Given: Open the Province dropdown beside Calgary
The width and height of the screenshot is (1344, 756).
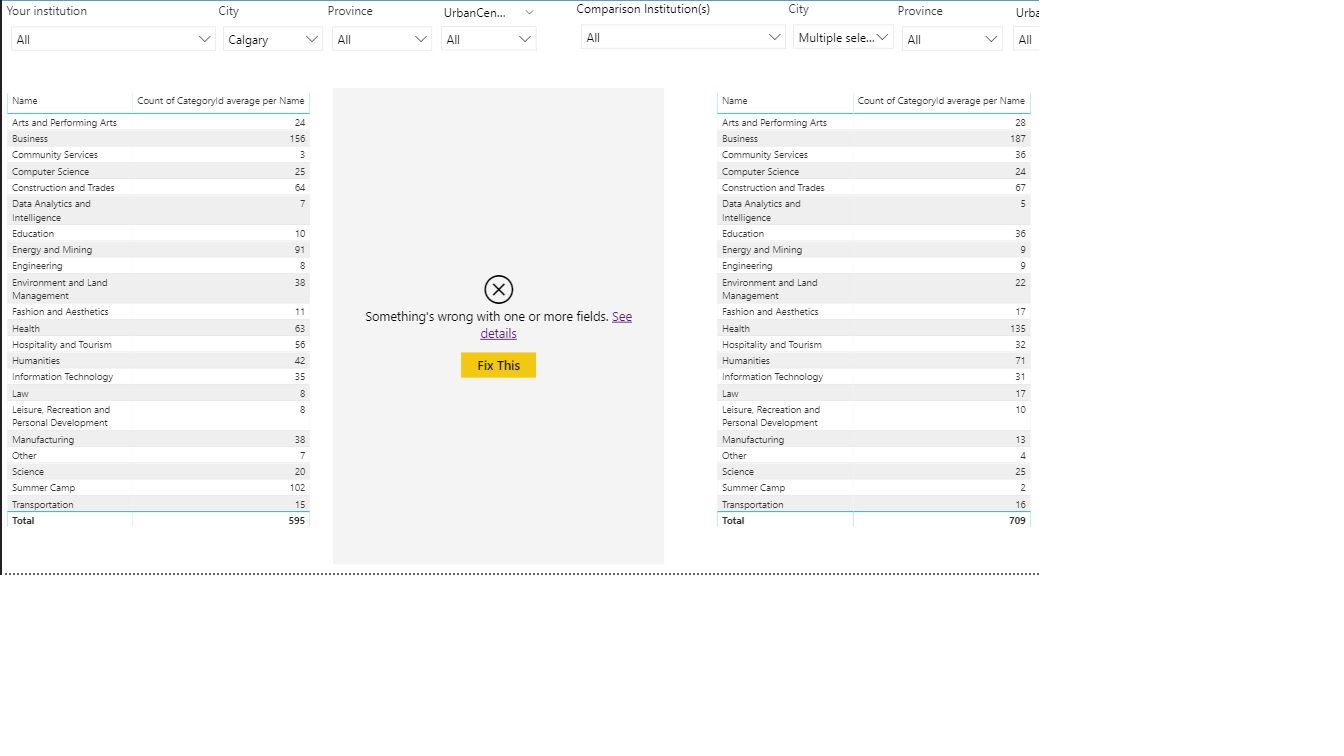Looking at the screenshot, I should [x=381, y=39].
